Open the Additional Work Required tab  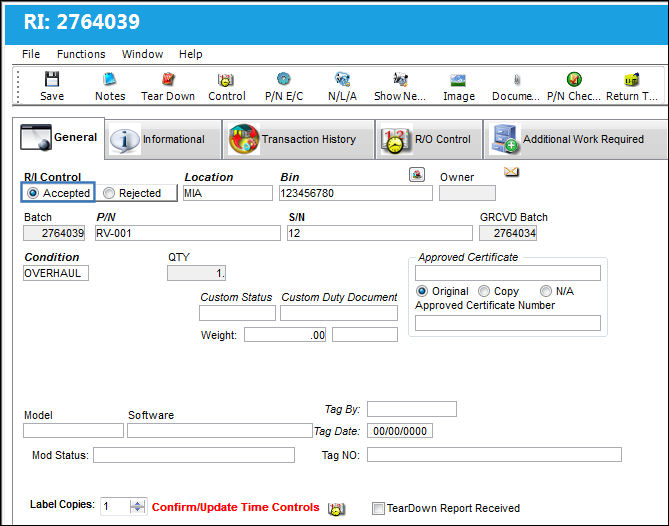coord(575,139)
